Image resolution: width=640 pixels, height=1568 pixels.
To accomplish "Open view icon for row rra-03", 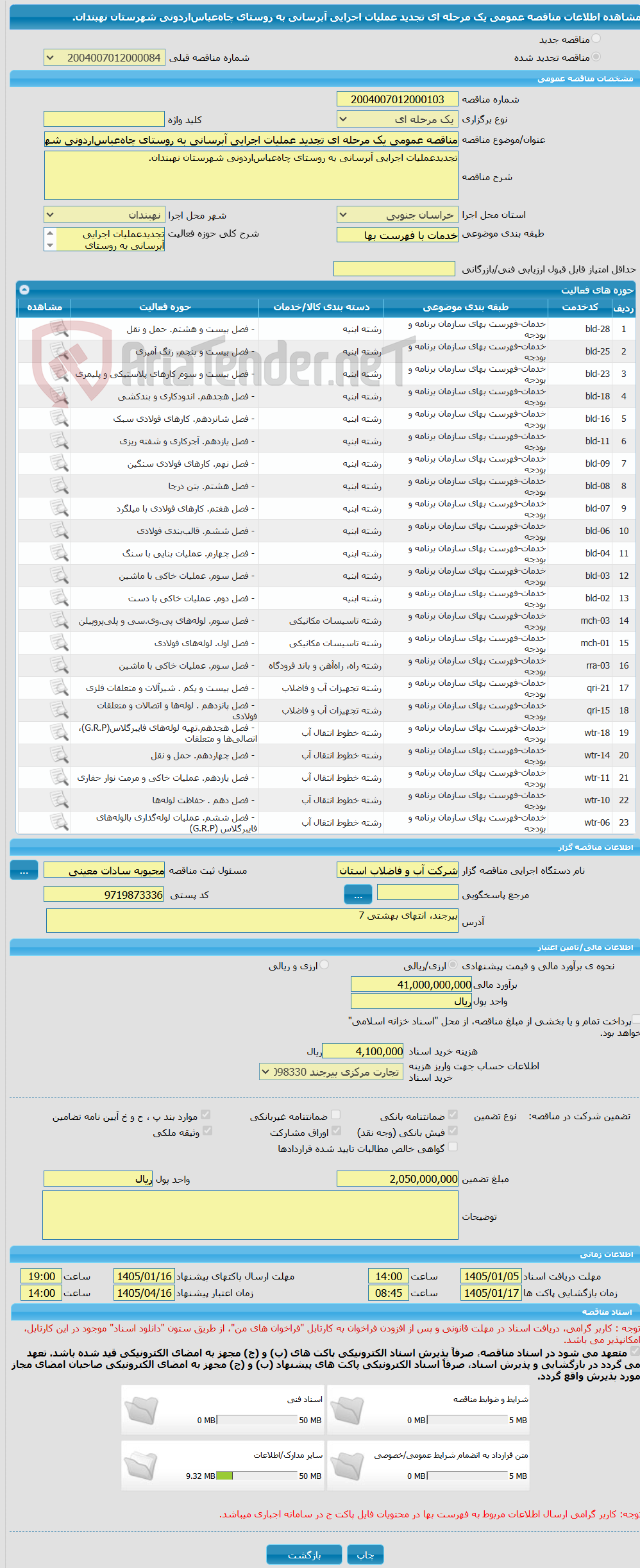I will tap(59, 665).
